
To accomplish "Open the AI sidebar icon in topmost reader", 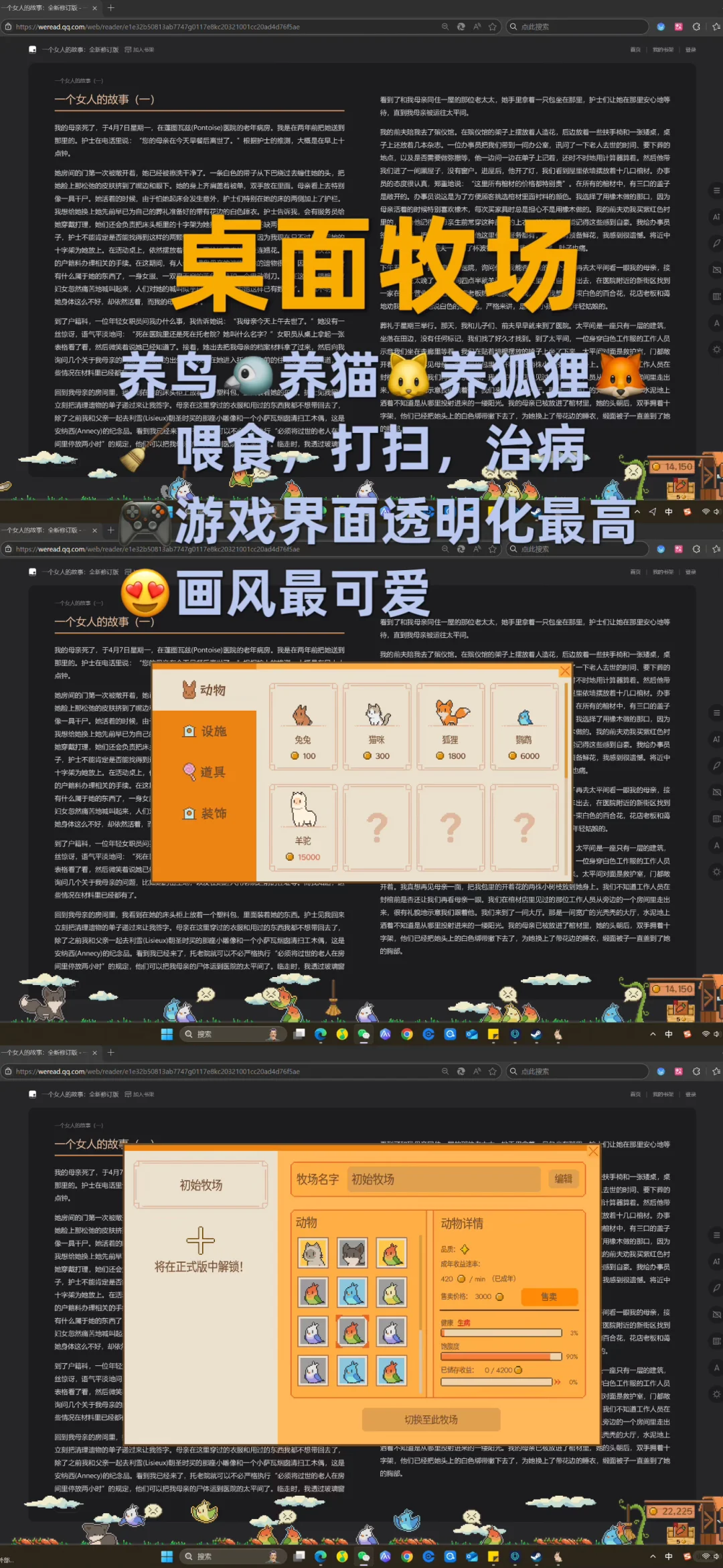I will tap(716, 217).
